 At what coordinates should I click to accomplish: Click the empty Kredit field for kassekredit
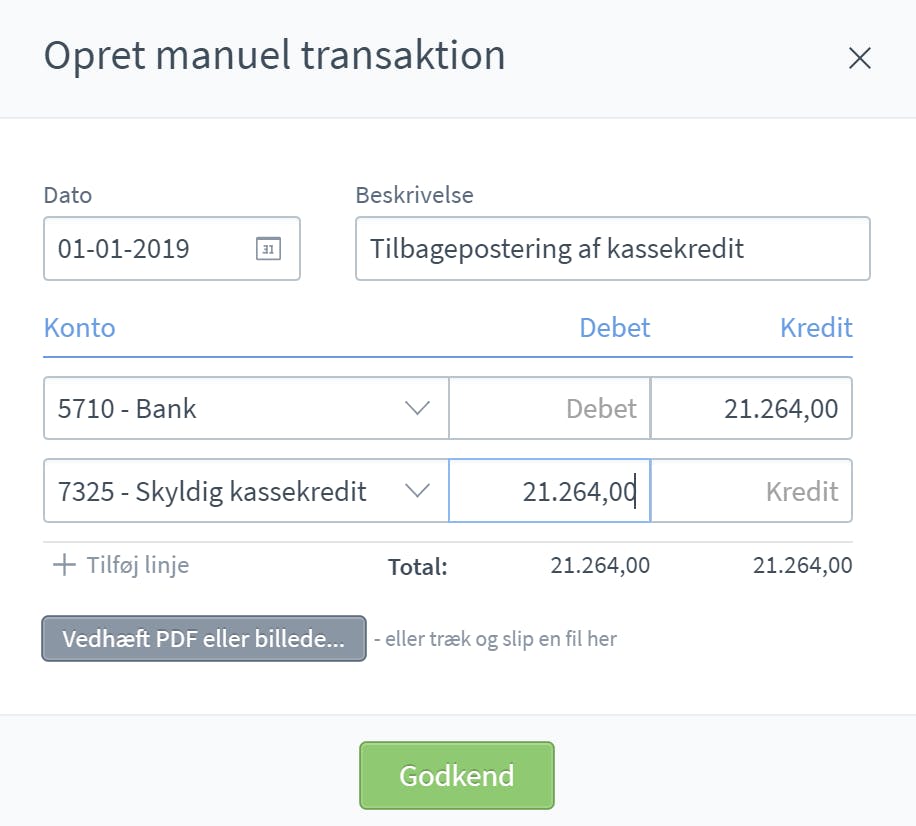point(751,491)
